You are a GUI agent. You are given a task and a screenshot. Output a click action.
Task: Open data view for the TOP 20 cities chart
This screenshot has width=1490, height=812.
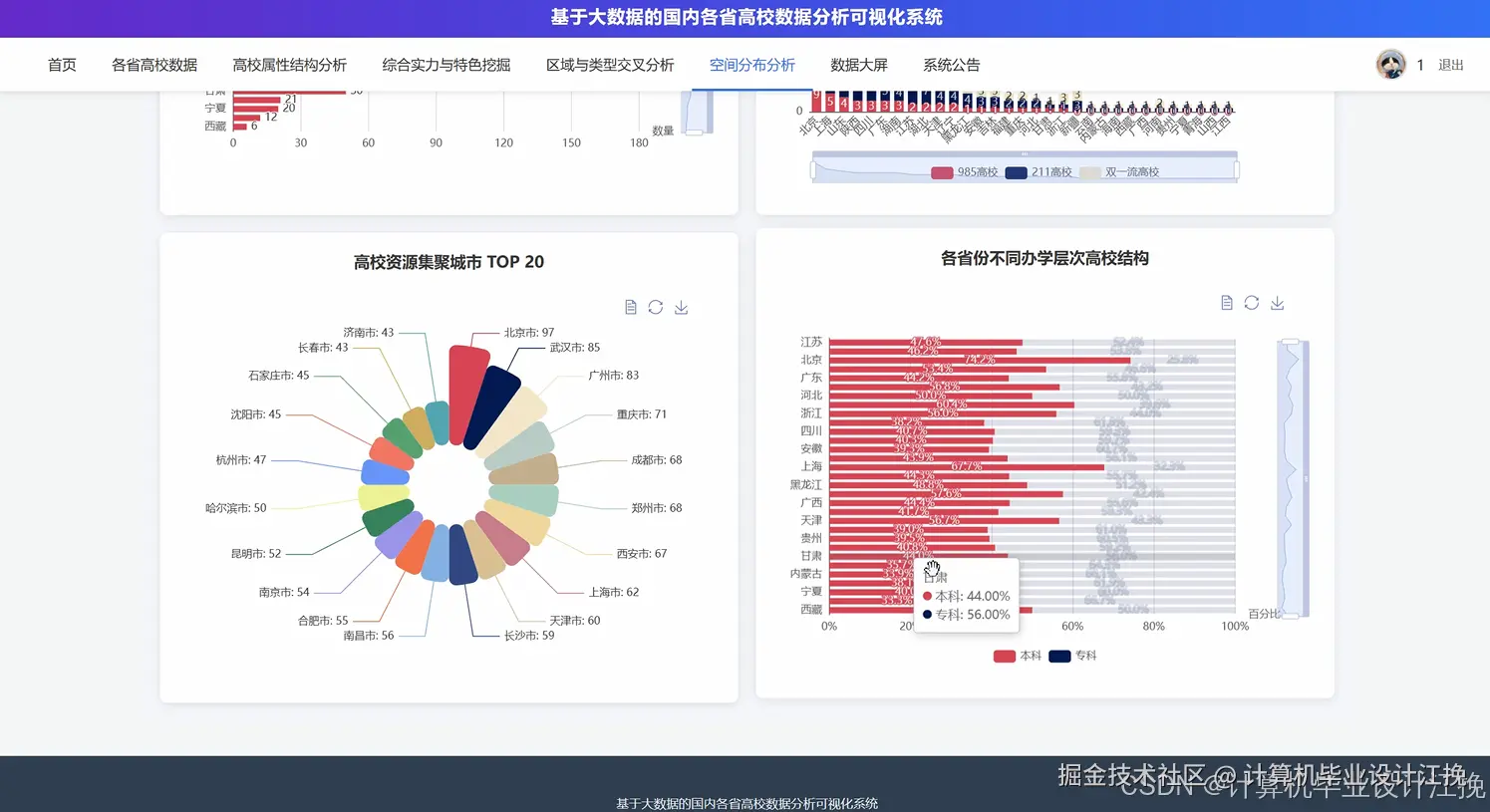[631, 307]
